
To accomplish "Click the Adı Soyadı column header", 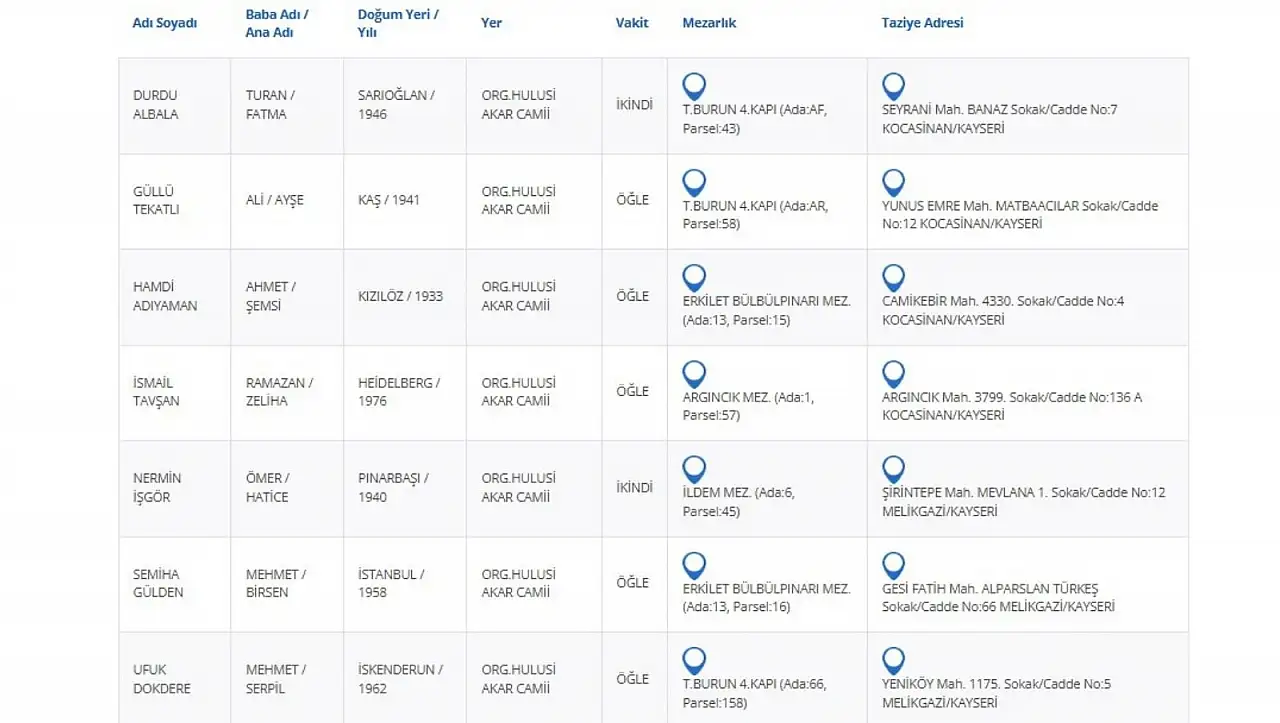I will 165,23.
